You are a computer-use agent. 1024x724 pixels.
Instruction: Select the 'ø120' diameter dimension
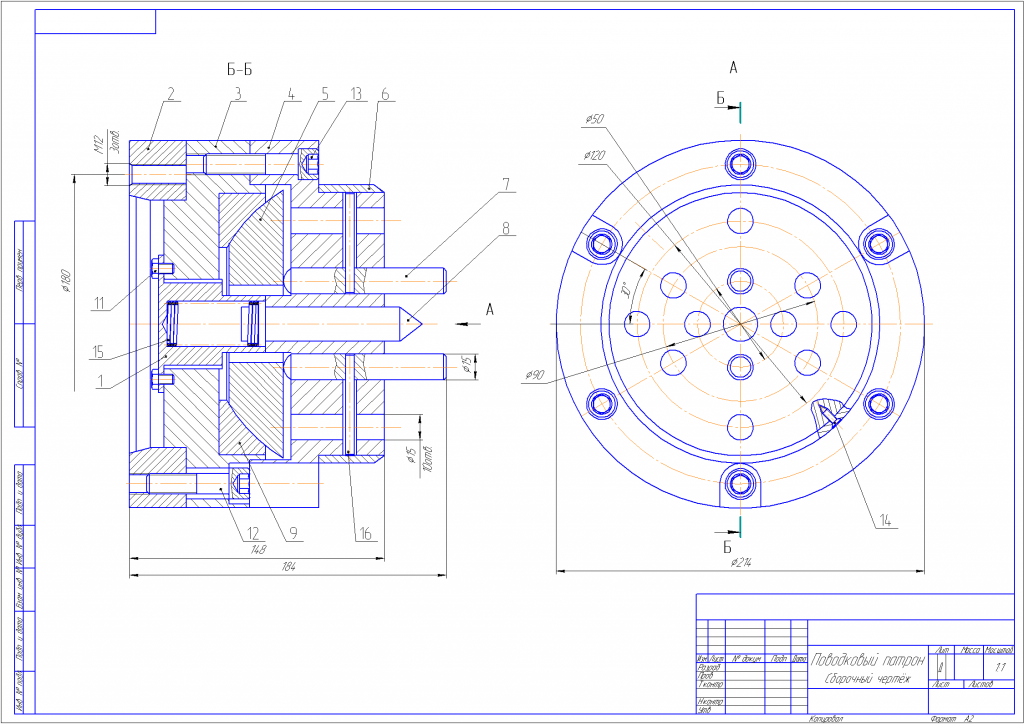point(594,155)
